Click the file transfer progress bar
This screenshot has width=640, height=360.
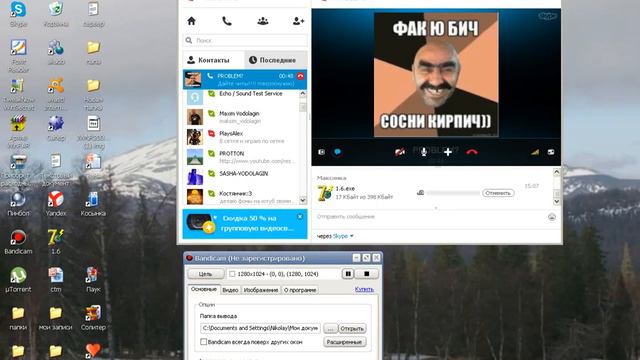[453, 193]
